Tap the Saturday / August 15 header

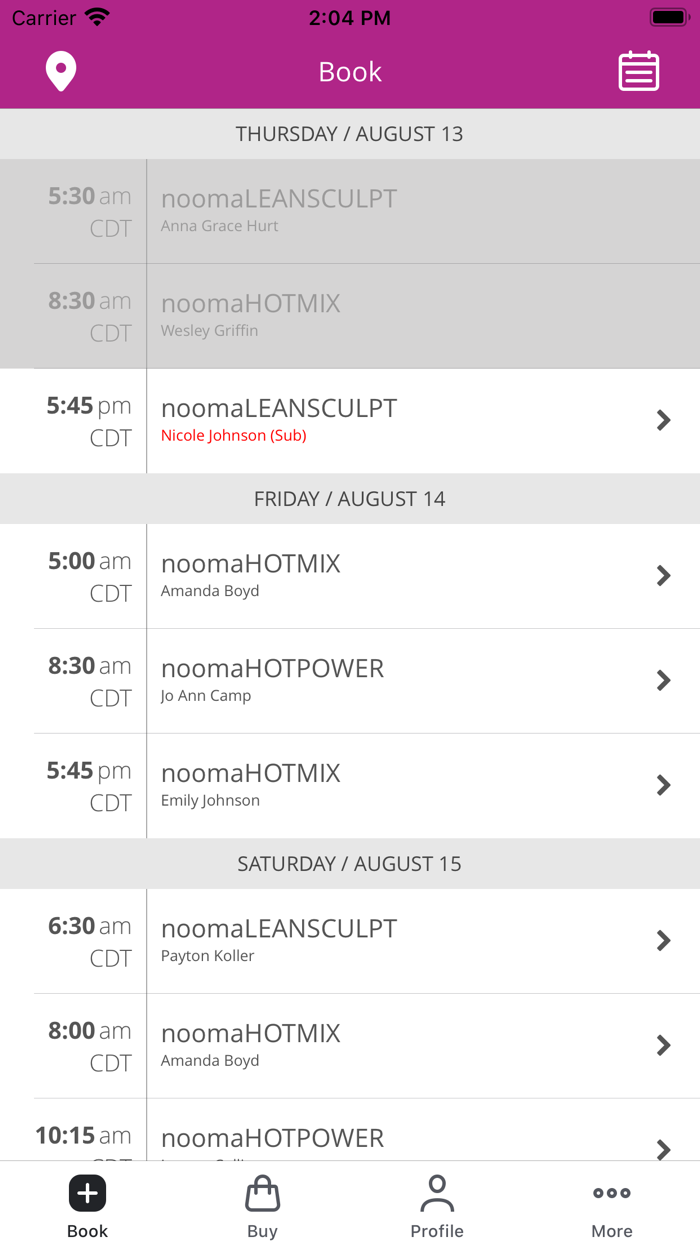pos(350,864)
